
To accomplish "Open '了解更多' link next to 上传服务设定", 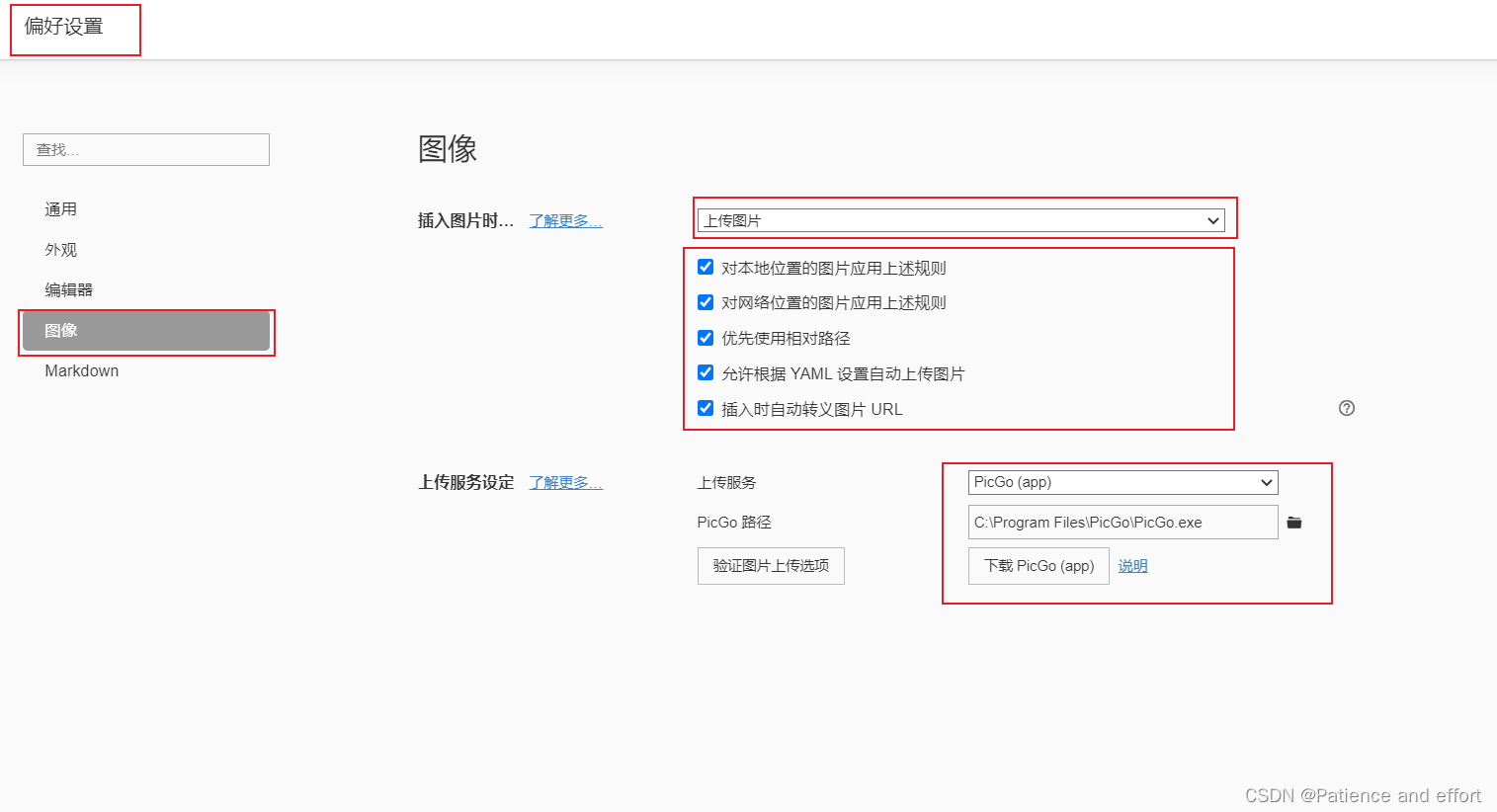I will [565, 482].
